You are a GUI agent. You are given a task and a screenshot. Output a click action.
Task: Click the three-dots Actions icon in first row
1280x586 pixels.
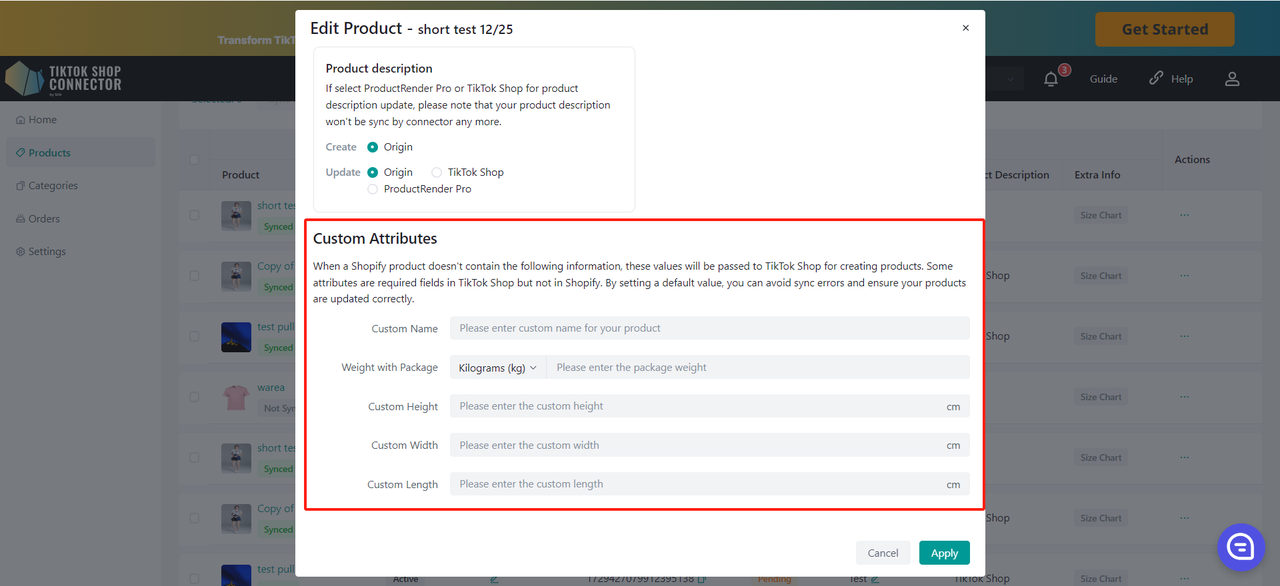(x=1184, y=215)
